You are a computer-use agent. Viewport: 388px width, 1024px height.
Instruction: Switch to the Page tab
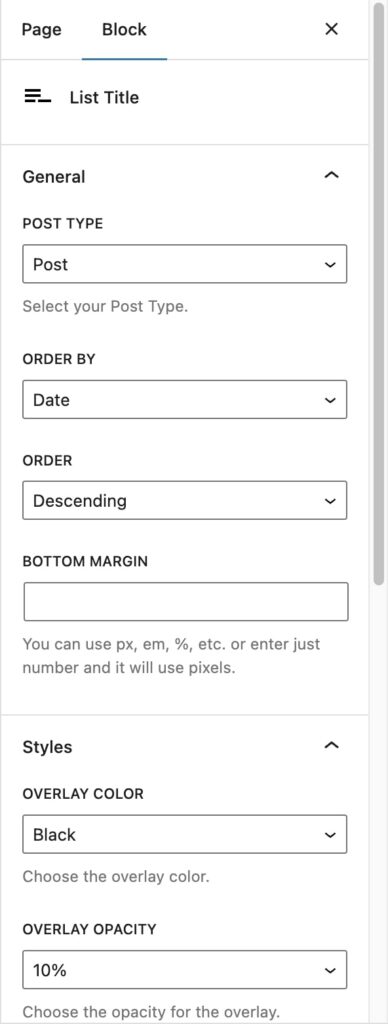click(x=41, y=29)
